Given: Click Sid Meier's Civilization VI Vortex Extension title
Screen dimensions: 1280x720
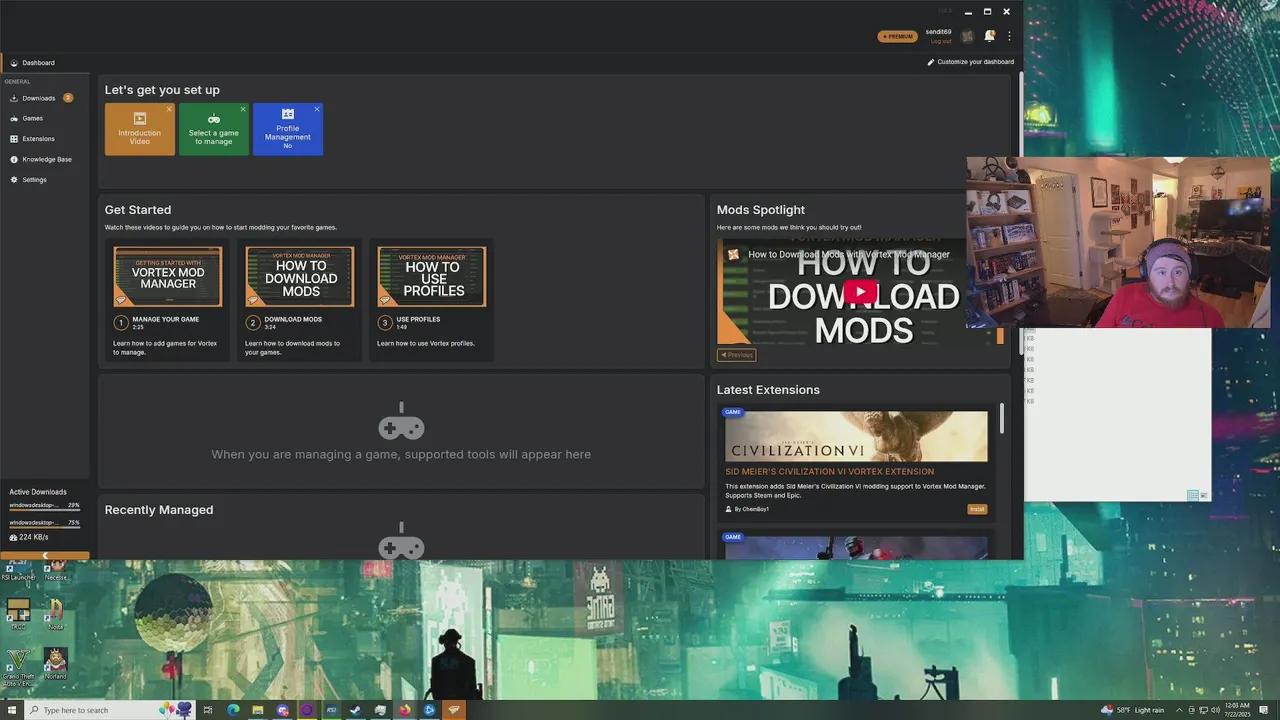Looking at the screenshot, I should tap(829, 472).
